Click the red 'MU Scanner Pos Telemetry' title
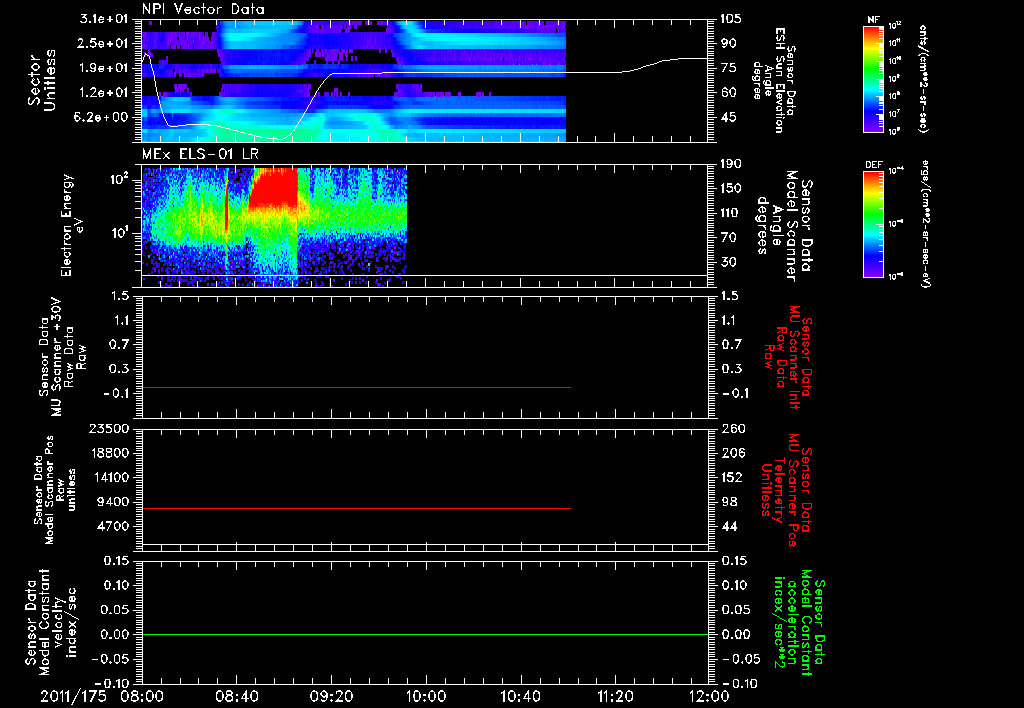Screen dimensions: 1024x708 [x=786, y=491]
